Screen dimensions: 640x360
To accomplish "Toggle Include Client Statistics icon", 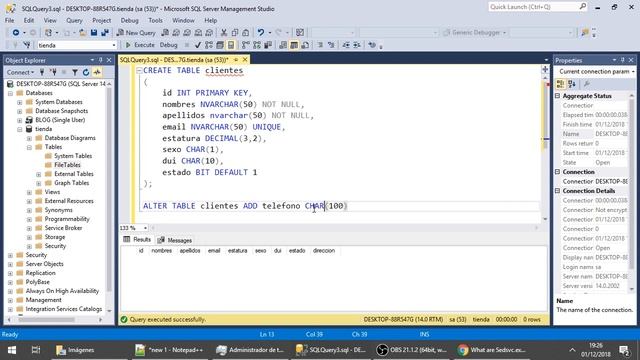I will click(268, 45).
